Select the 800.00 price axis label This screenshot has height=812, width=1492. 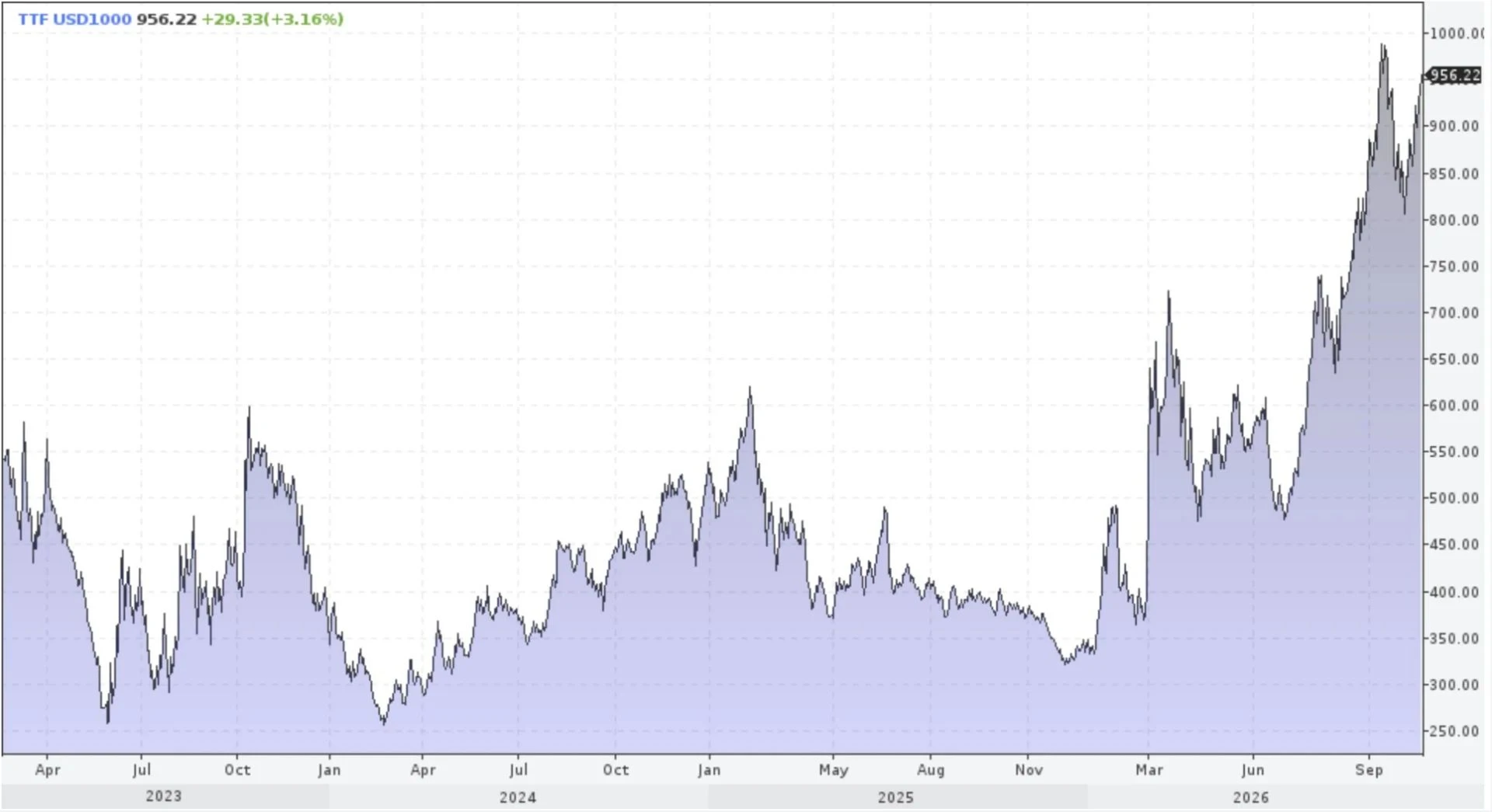pos(1455,220)
